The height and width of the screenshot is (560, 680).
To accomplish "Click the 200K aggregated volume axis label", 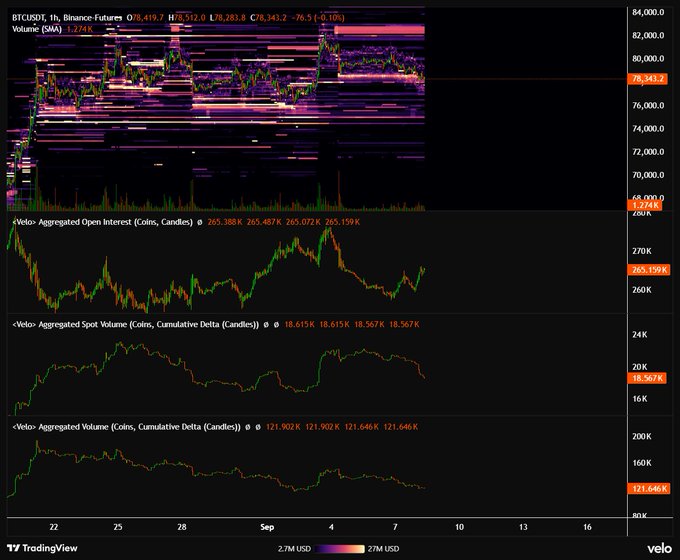I will [x=642, y=436].
